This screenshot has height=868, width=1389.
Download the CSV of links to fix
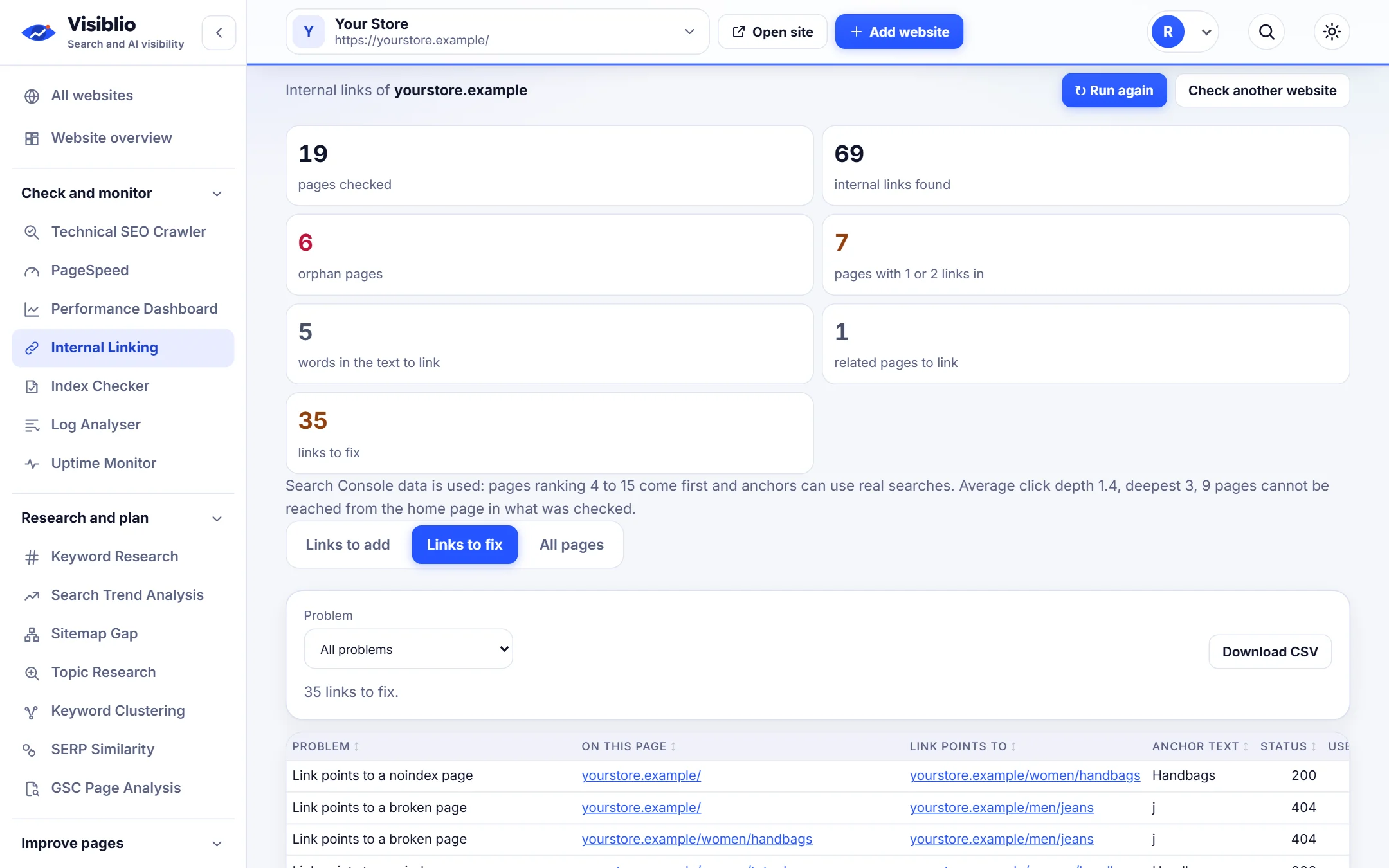[x=1269, y=651]
